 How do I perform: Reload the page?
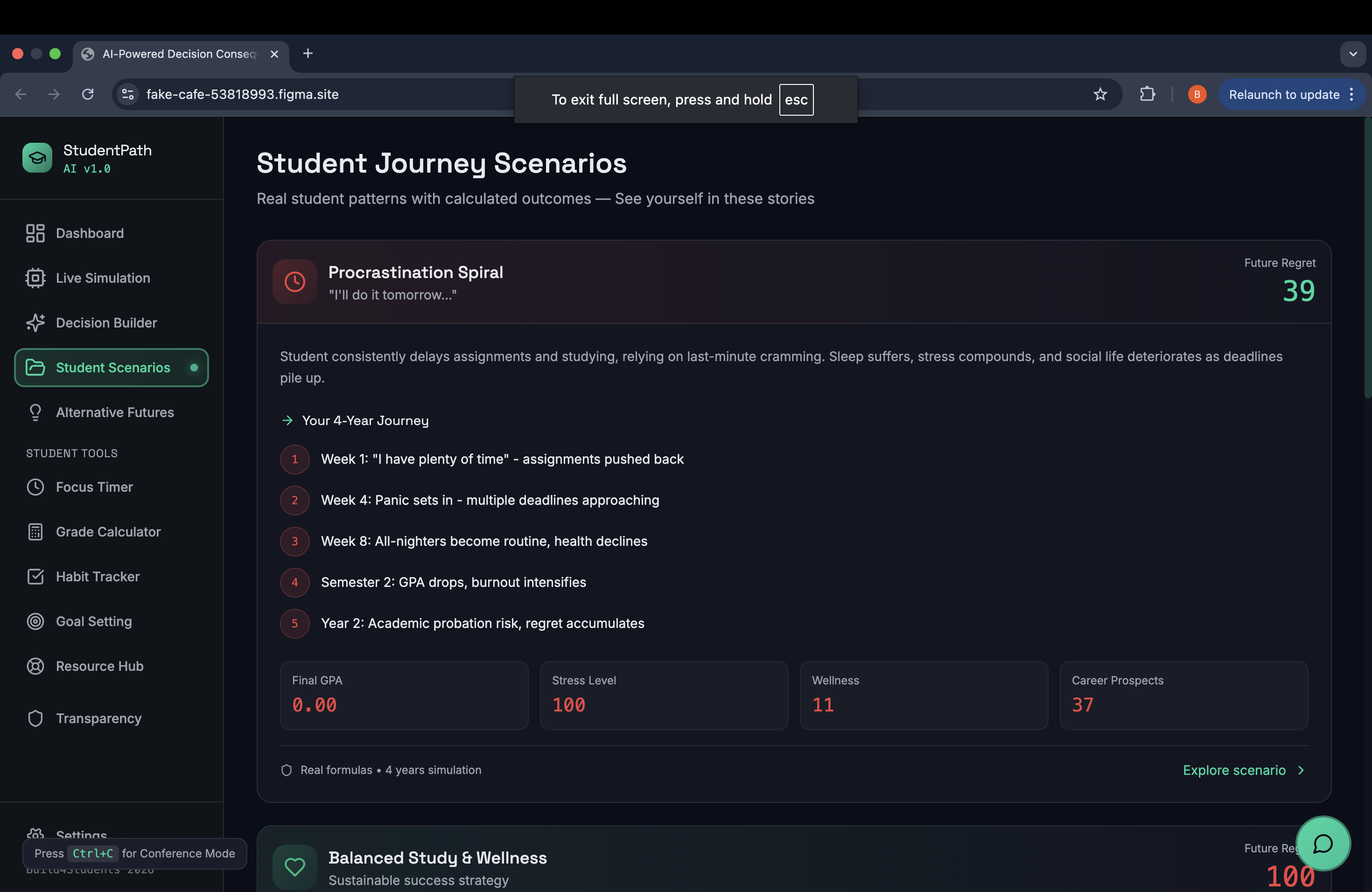coord(88,95)
